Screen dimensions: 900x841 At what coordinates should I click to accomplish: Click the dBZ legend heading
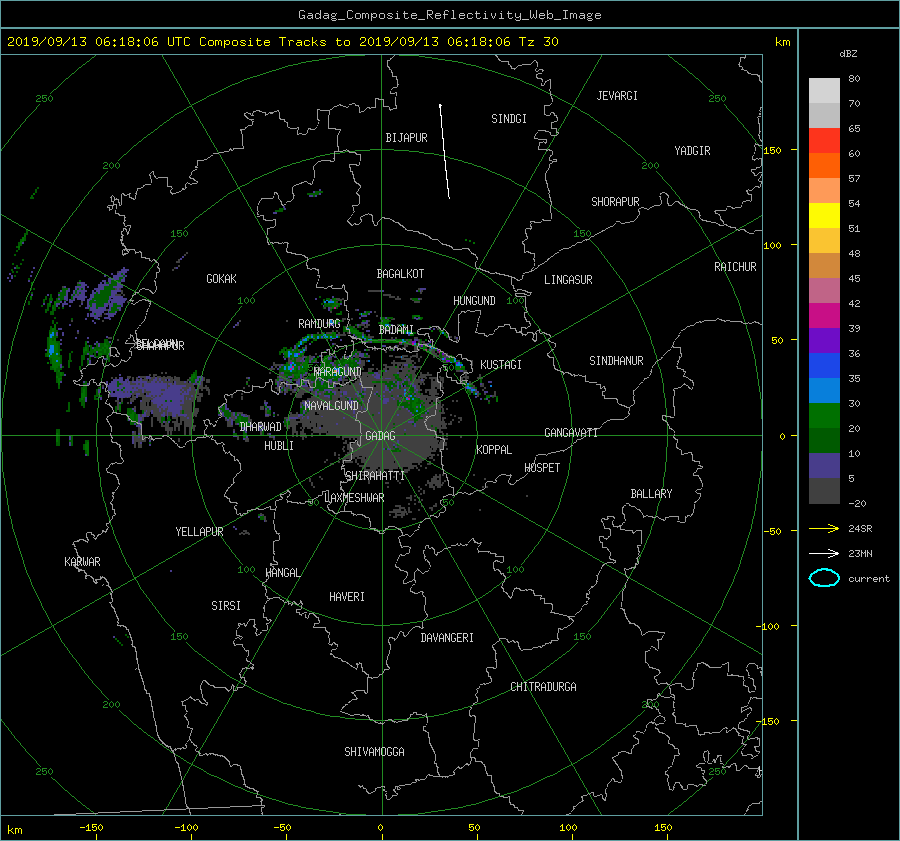pos(848,54)
